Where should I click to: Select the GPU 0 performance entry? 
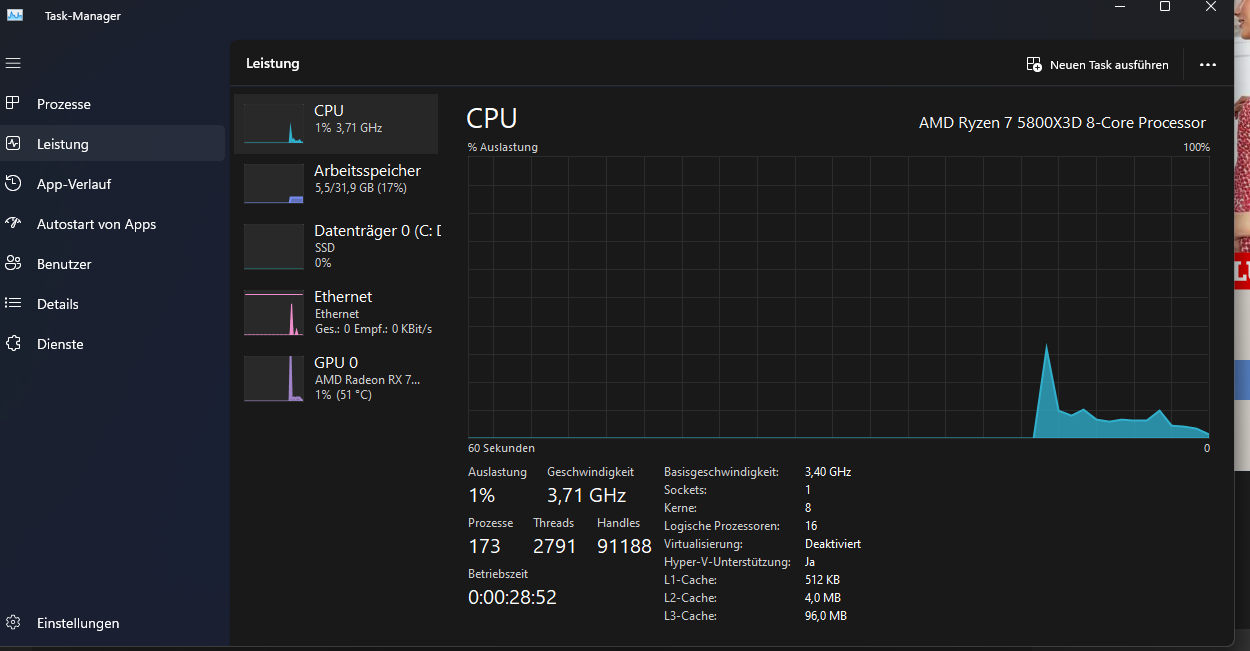click(x=336, y=378)
